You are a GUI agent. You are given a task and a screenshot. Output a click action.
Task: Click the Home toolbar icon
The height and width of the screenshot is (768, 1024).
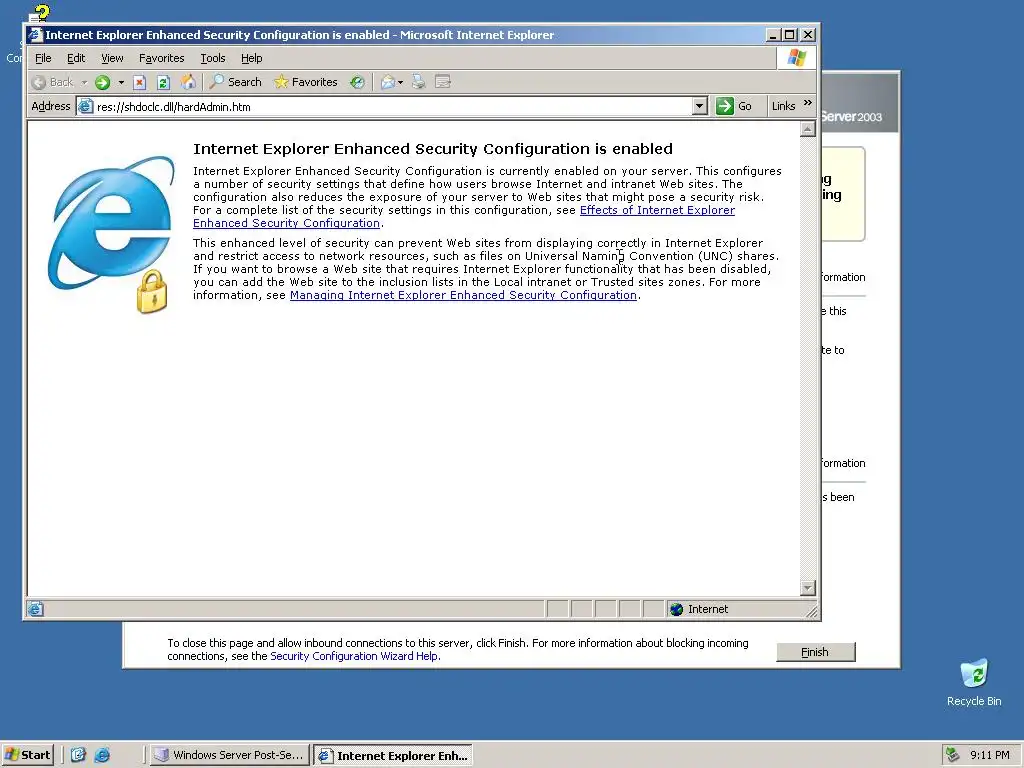(x=188, y=82)
